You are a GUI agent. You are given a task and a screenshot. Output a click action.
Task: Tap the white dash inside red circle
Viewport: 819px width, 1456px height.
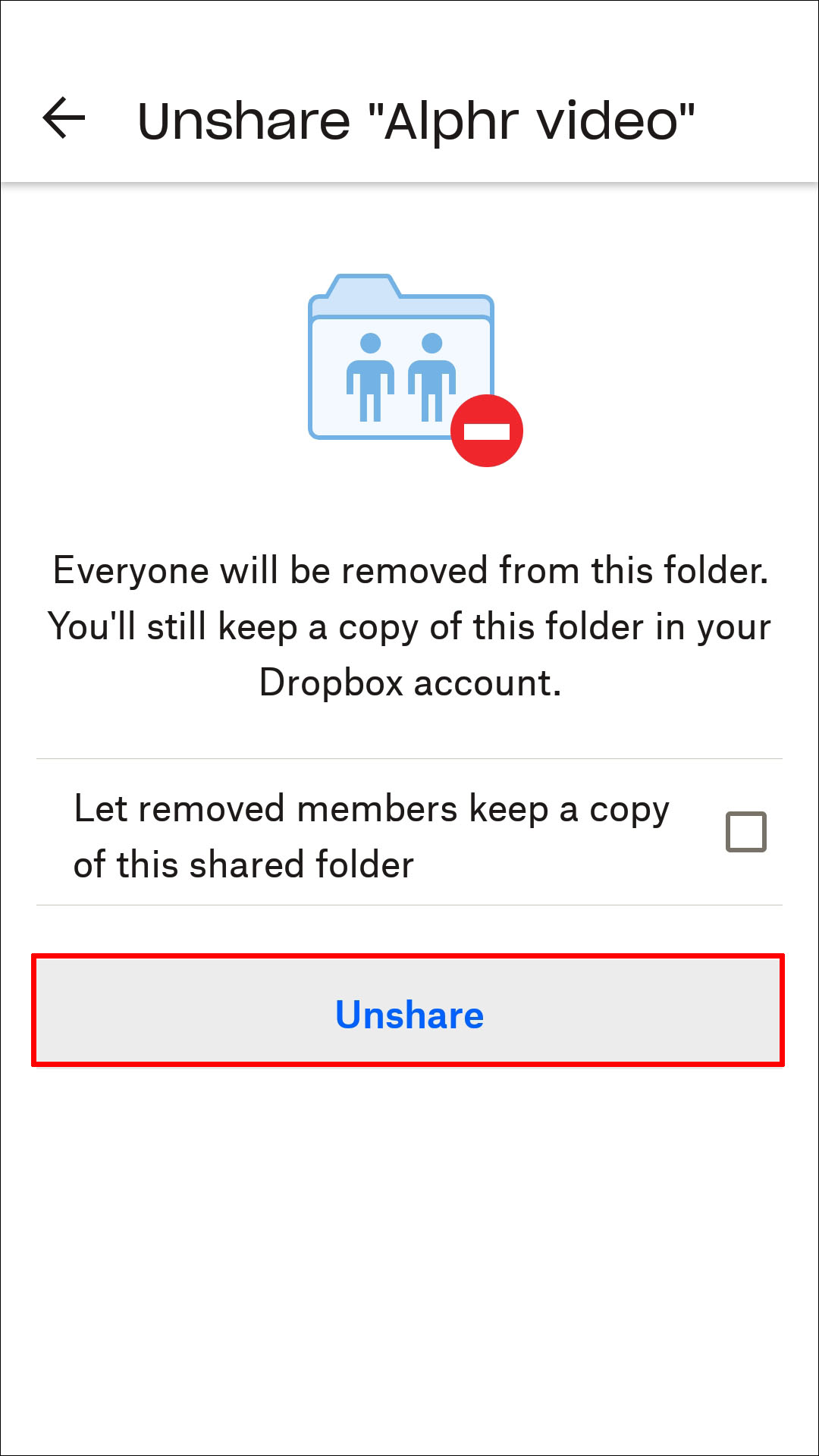click(x=487, y=431)
